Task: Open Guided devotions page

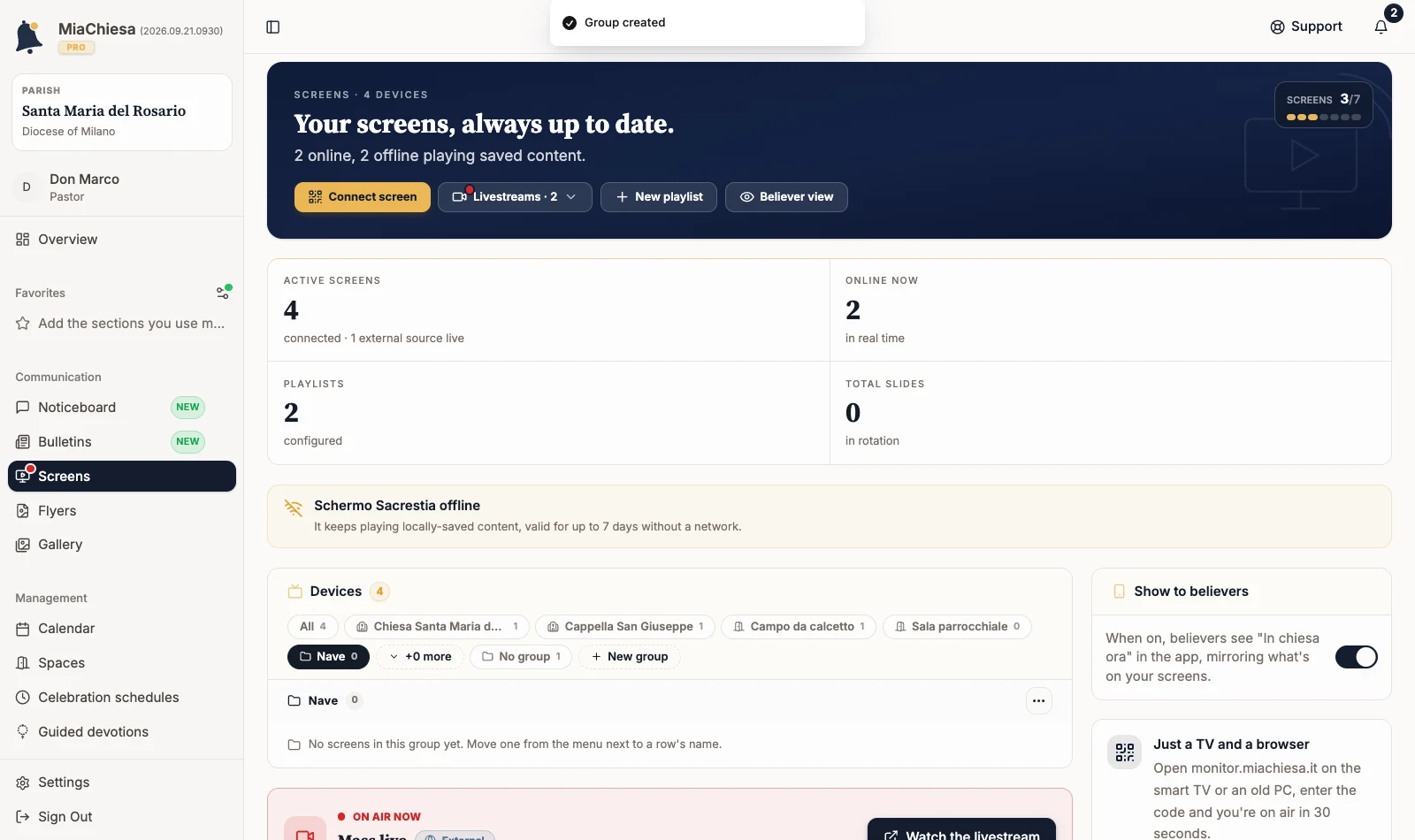Action: [x=122, y=732]
